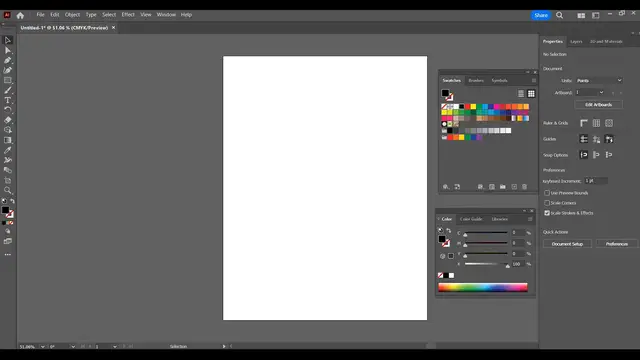Screen dimensions: 640x360
Task: Click the Keyboard Increment field
Action: [x=596, y=180]
